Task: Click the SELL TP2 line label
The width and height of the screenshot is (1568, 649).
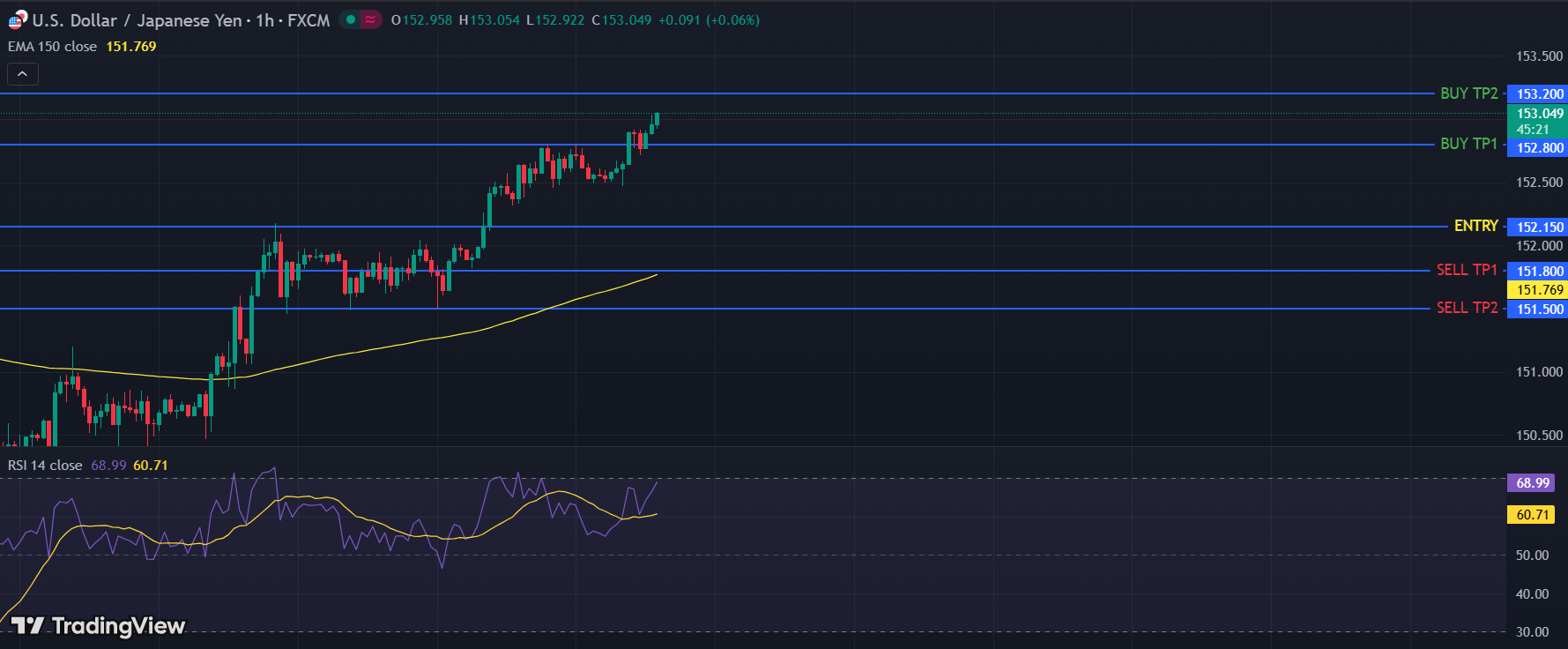Action: tap(1467, 308)
